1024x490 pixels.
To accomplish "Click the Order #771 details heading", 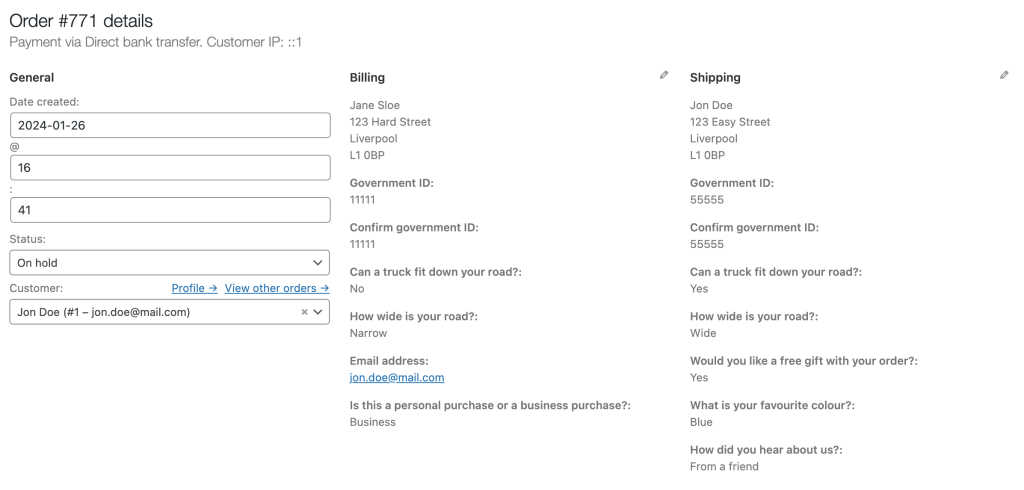I will 81,21.
